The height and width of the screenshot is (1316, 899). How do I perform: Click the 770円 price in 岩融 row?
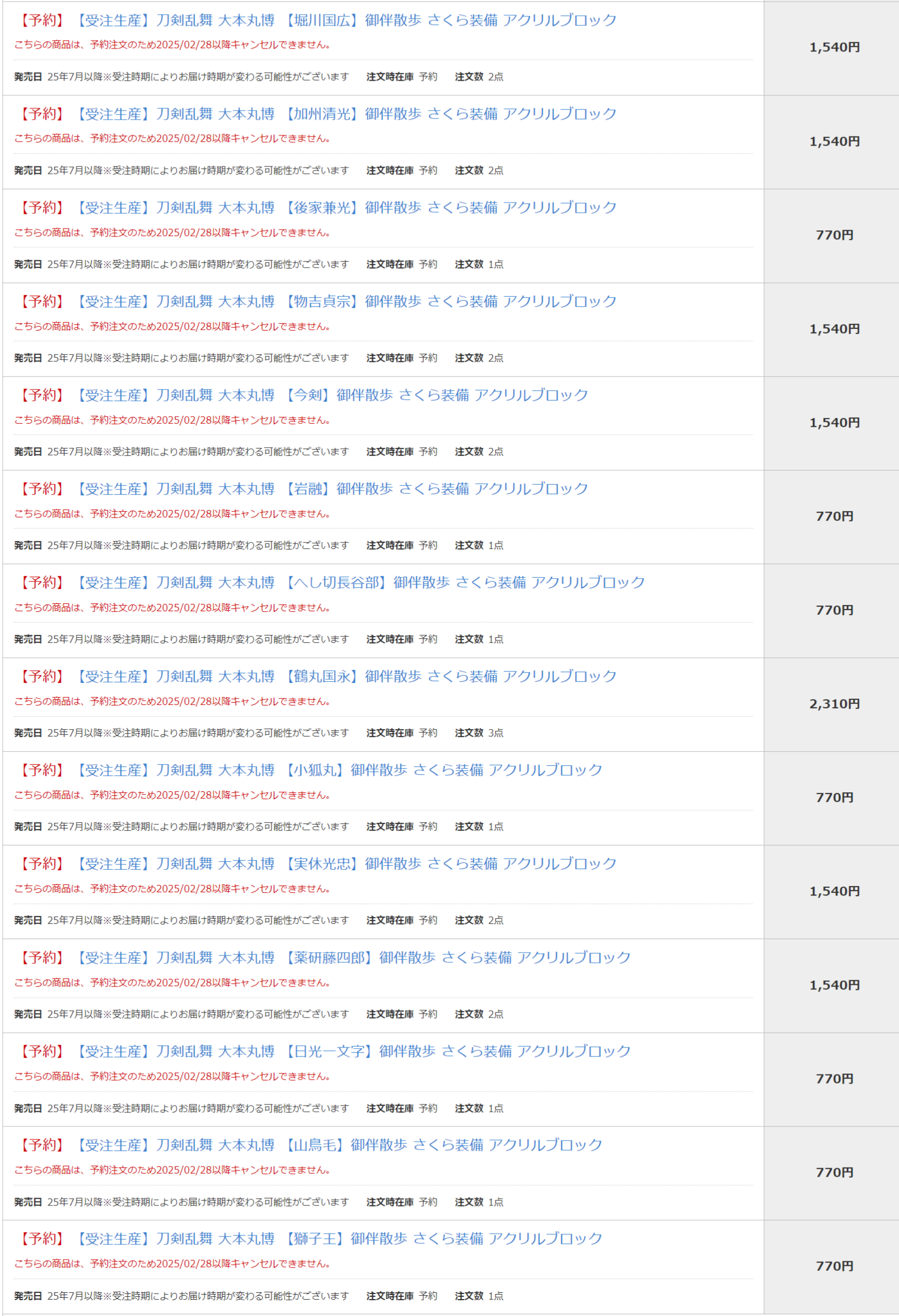coord(835,516)
